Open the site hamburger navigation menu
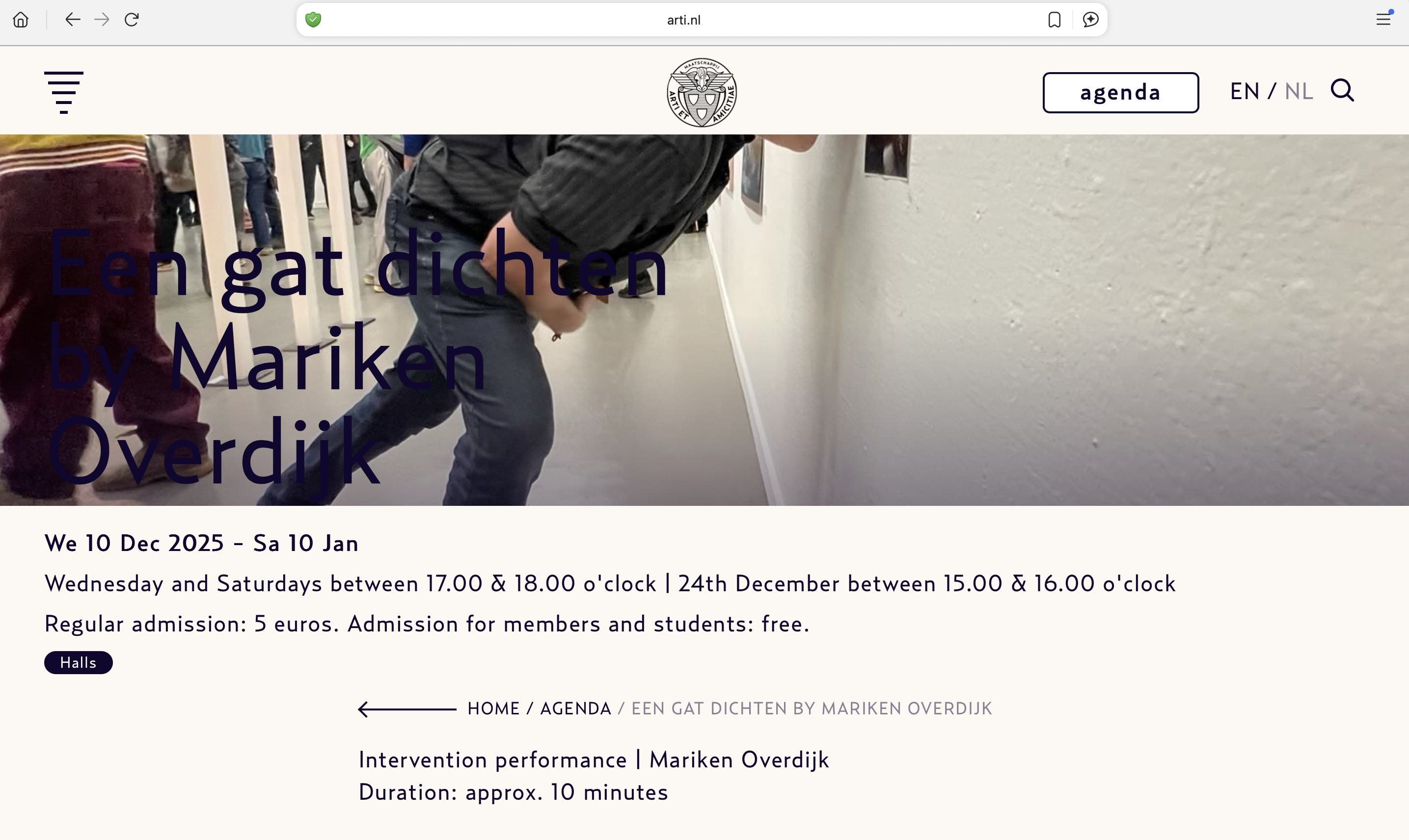The image size is (1409, 840). coord(63,92)
